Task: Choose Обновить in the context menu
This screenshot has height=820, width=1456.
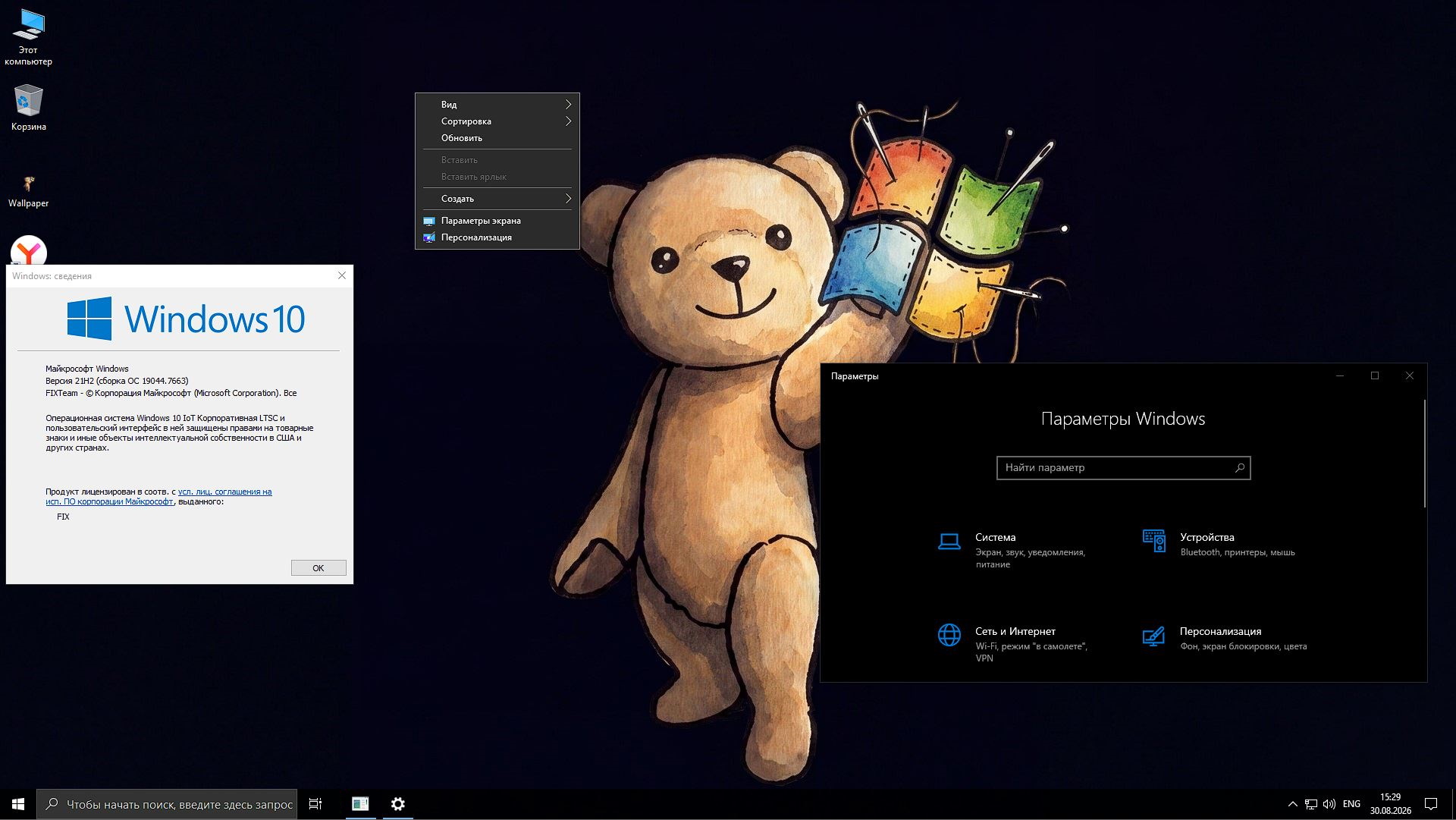Action: point(497,138)
